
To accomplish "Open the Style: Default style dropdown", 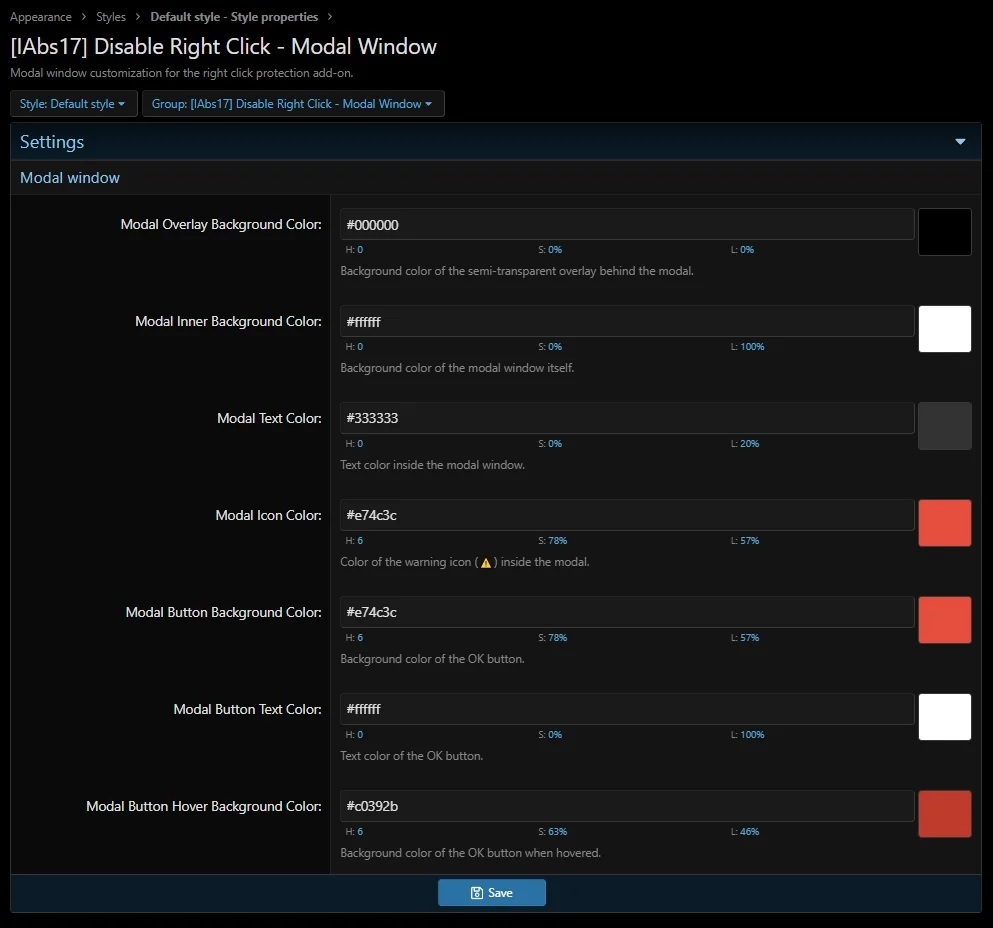I will pyautogui.click(x=73, y=104).
